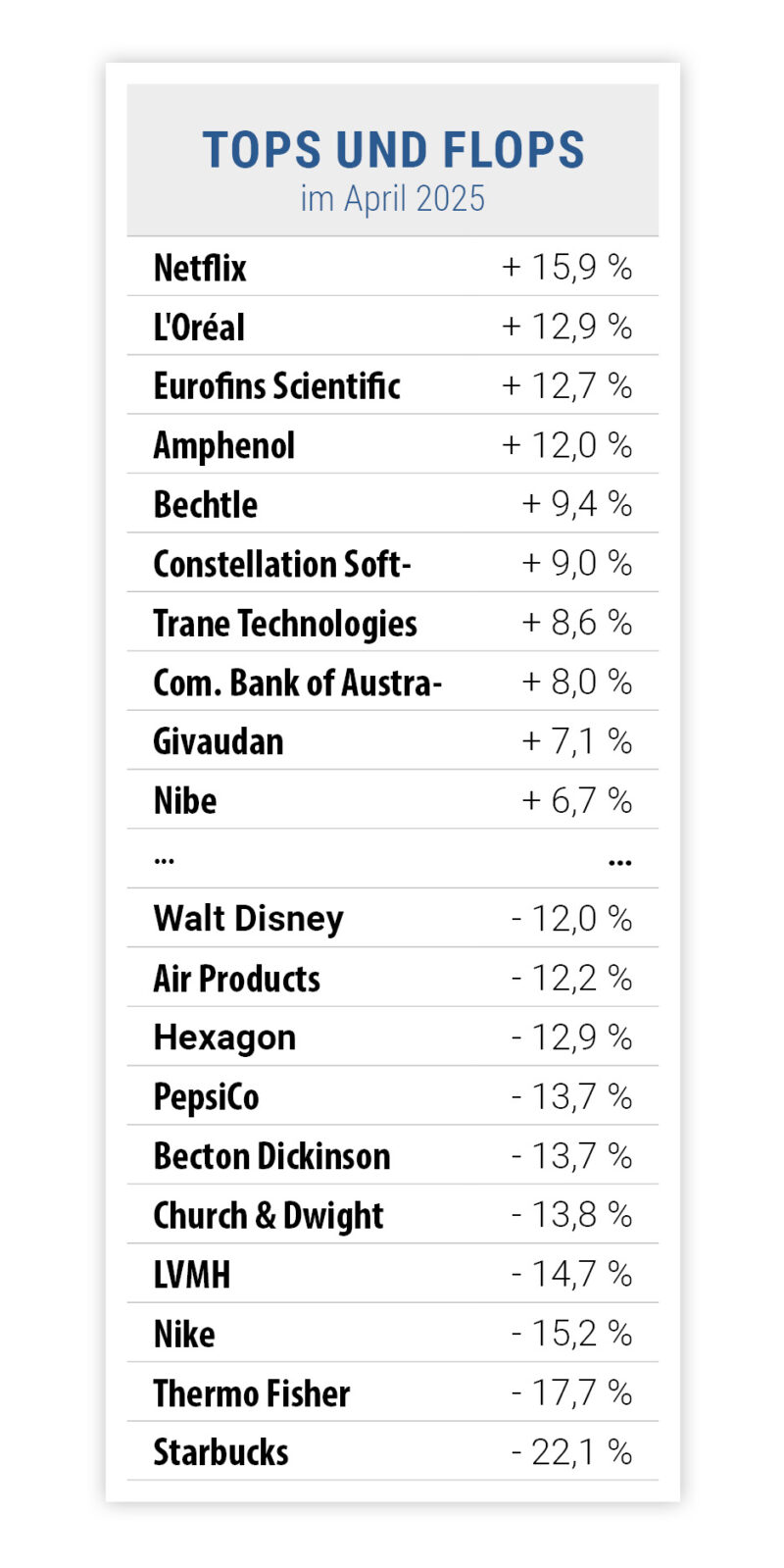784x1568 pixels.
Task: Select the Netflix row name
Action: [x=200, y=268]
